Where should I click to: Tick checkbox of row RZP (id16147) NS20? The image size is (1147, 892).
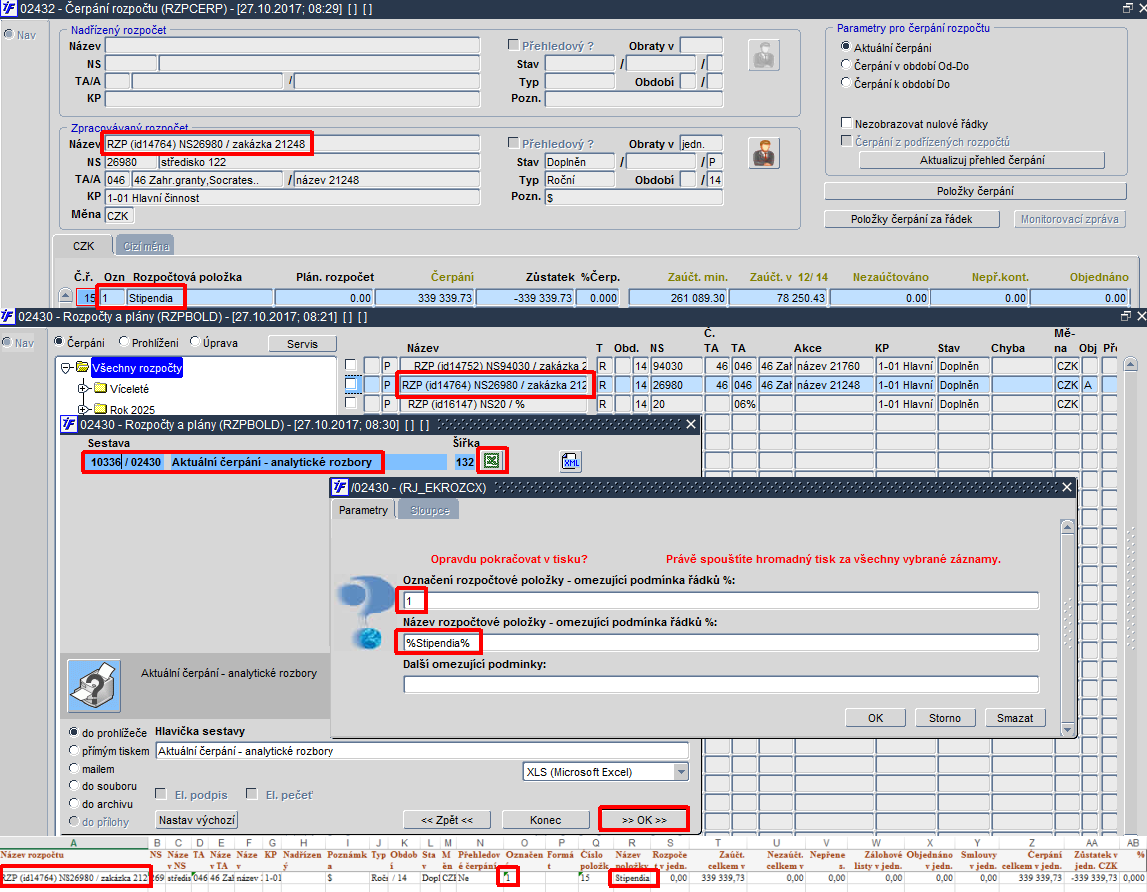pos(351,403)
